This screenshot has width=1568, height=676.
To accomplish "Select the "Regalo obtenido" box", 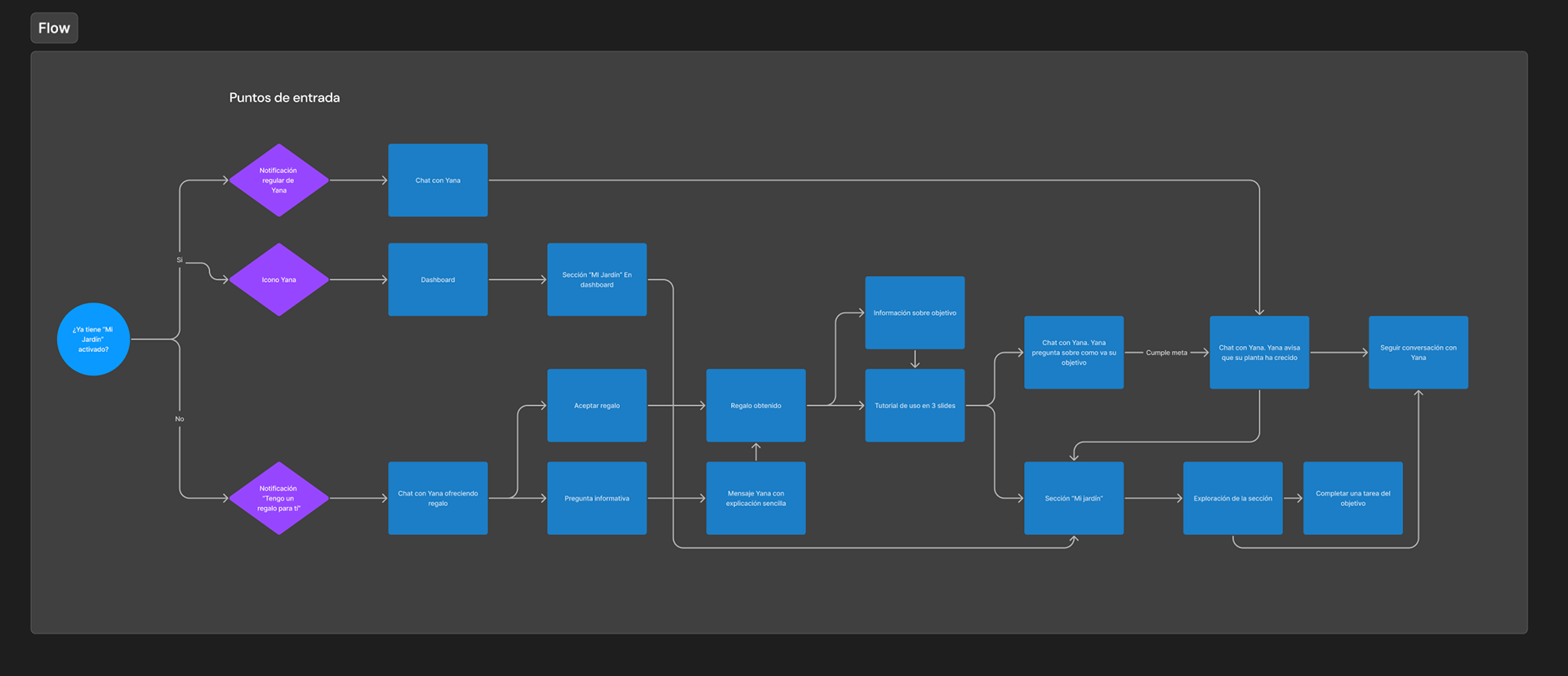I will (756, 406).
